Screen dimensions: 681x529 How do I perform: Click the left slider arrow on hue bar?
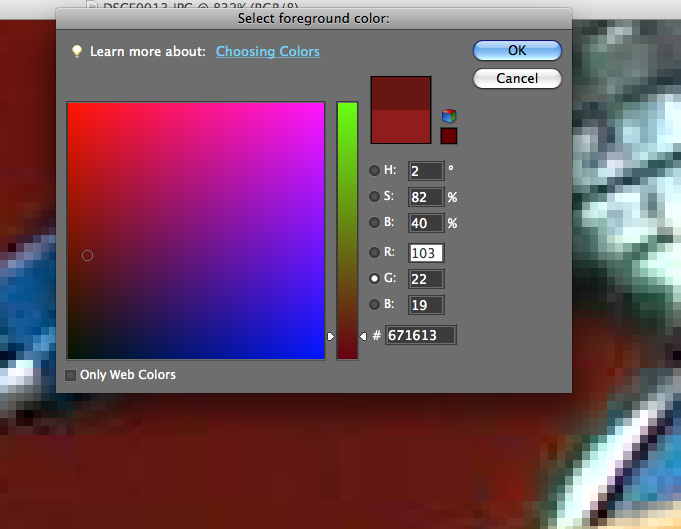(331, 336)
